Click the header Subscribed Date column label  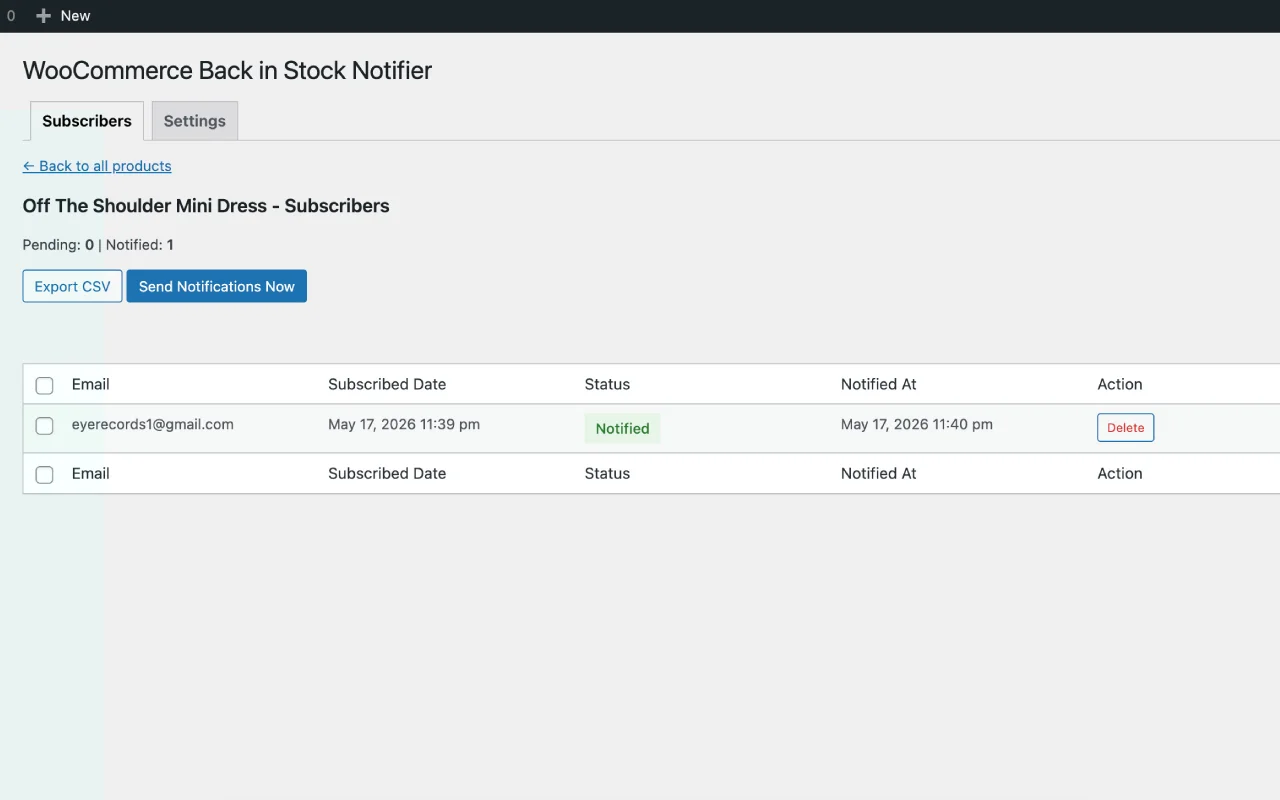click(387, 384)
